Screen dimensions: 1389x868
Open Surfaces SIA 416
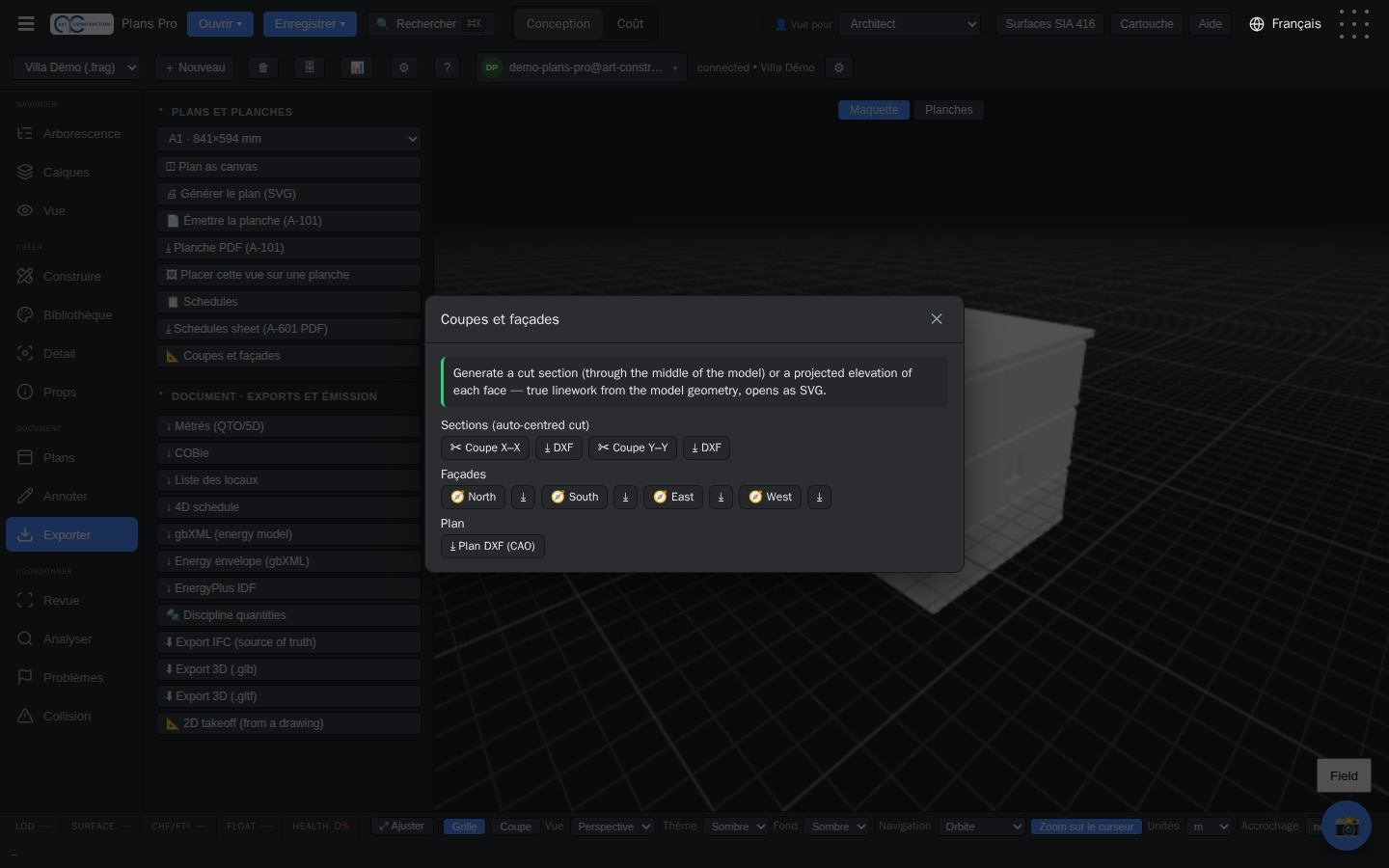click(x=1050, y=24)
